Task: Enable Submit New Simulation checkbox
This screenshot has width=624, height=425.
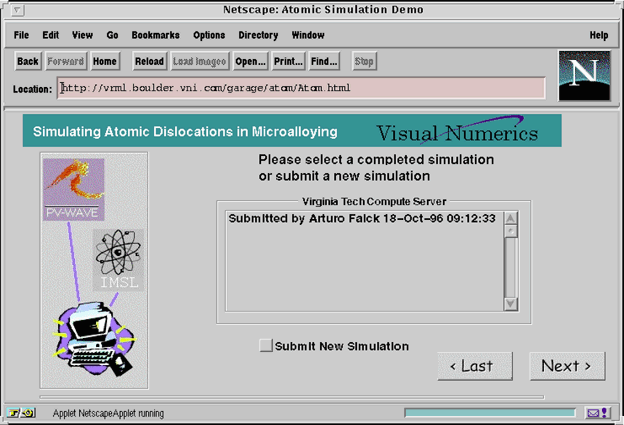Action: pos(266,345)
